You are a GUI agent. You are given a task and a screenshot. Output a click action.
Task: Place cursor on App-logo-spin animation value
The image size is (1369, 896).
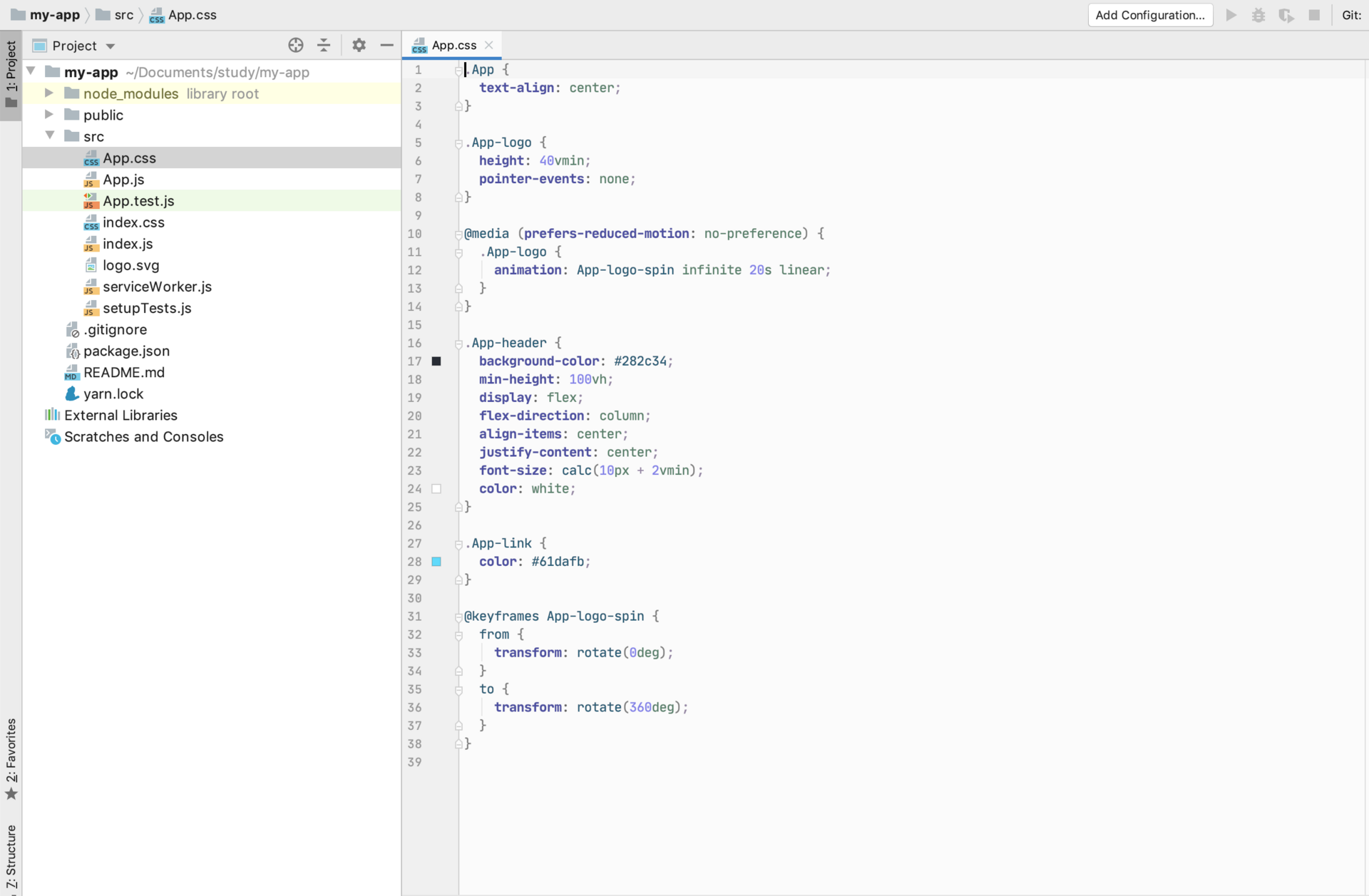[x=625, y=270]
